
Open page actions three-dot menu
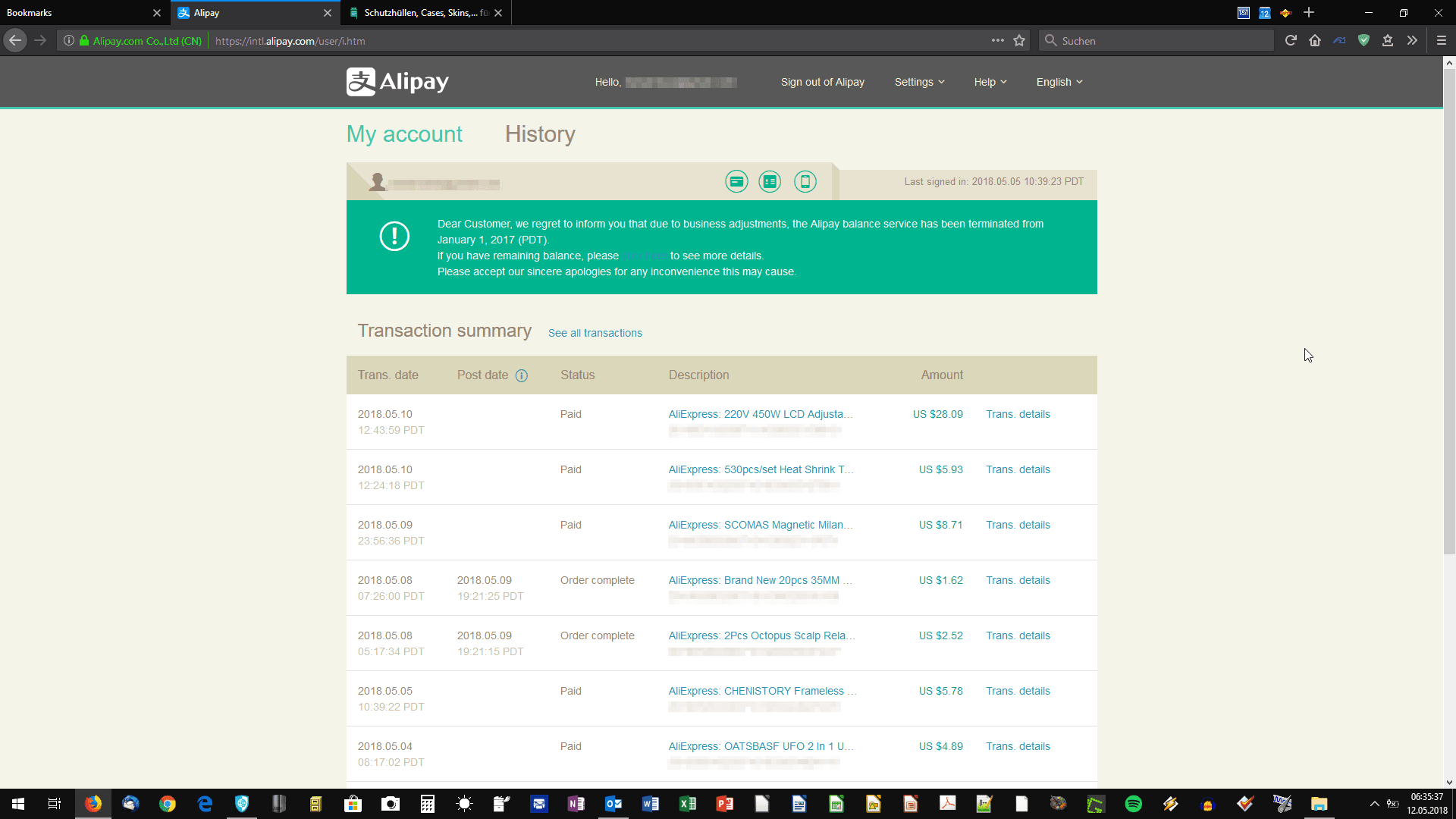997,41
